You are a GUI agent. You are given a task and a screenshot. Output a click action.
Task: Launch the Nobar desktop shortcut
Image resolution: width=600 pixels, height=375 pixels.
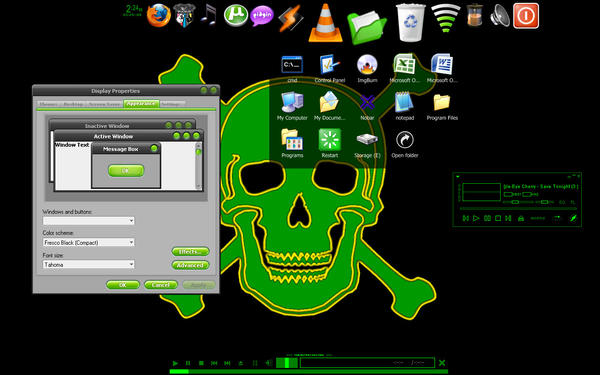coord(367,107)
